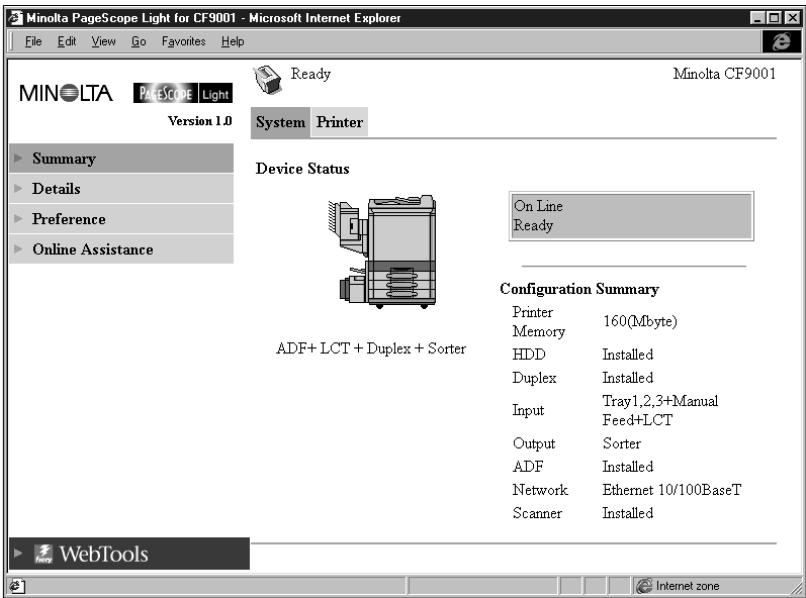This screenshot has height=598, width=806.
Task: Click the Ethernet 10/100BaseT value
Action: tap(672, 490)
